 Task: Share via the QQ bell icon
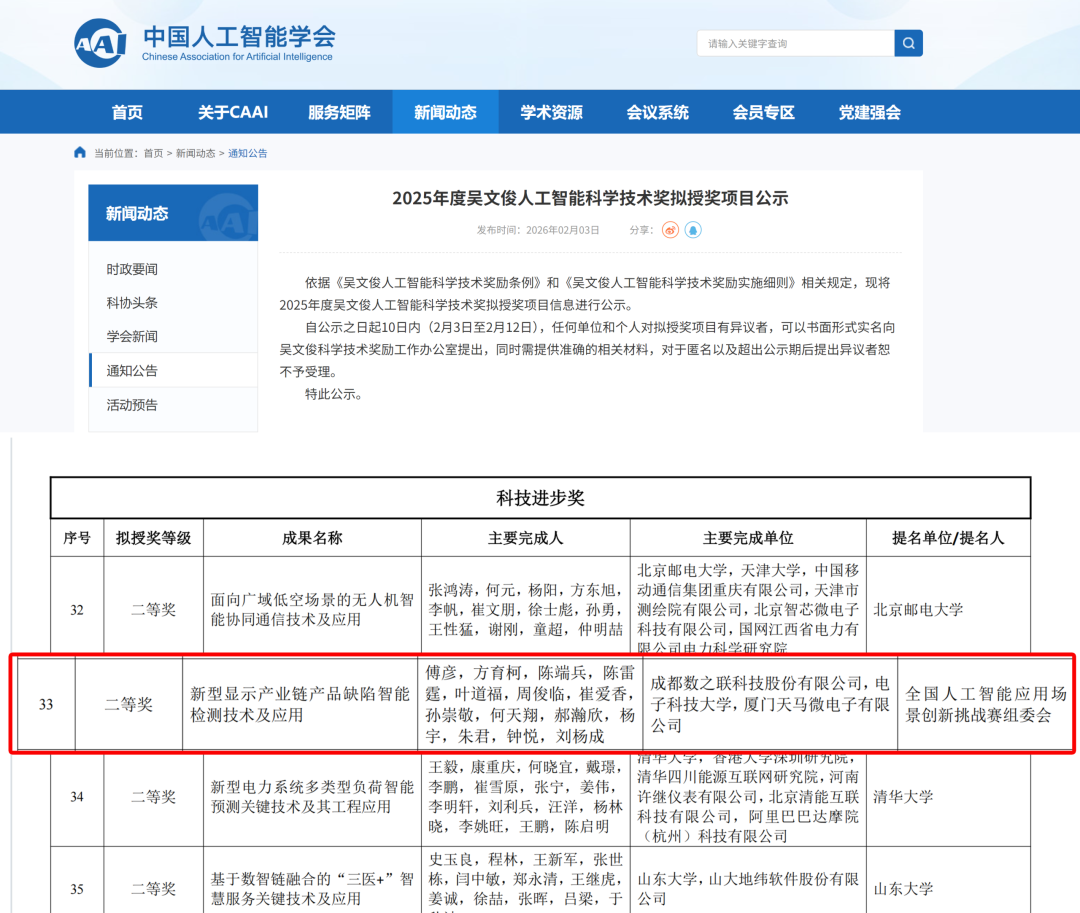pyautogui.click(x=693, y=230)
